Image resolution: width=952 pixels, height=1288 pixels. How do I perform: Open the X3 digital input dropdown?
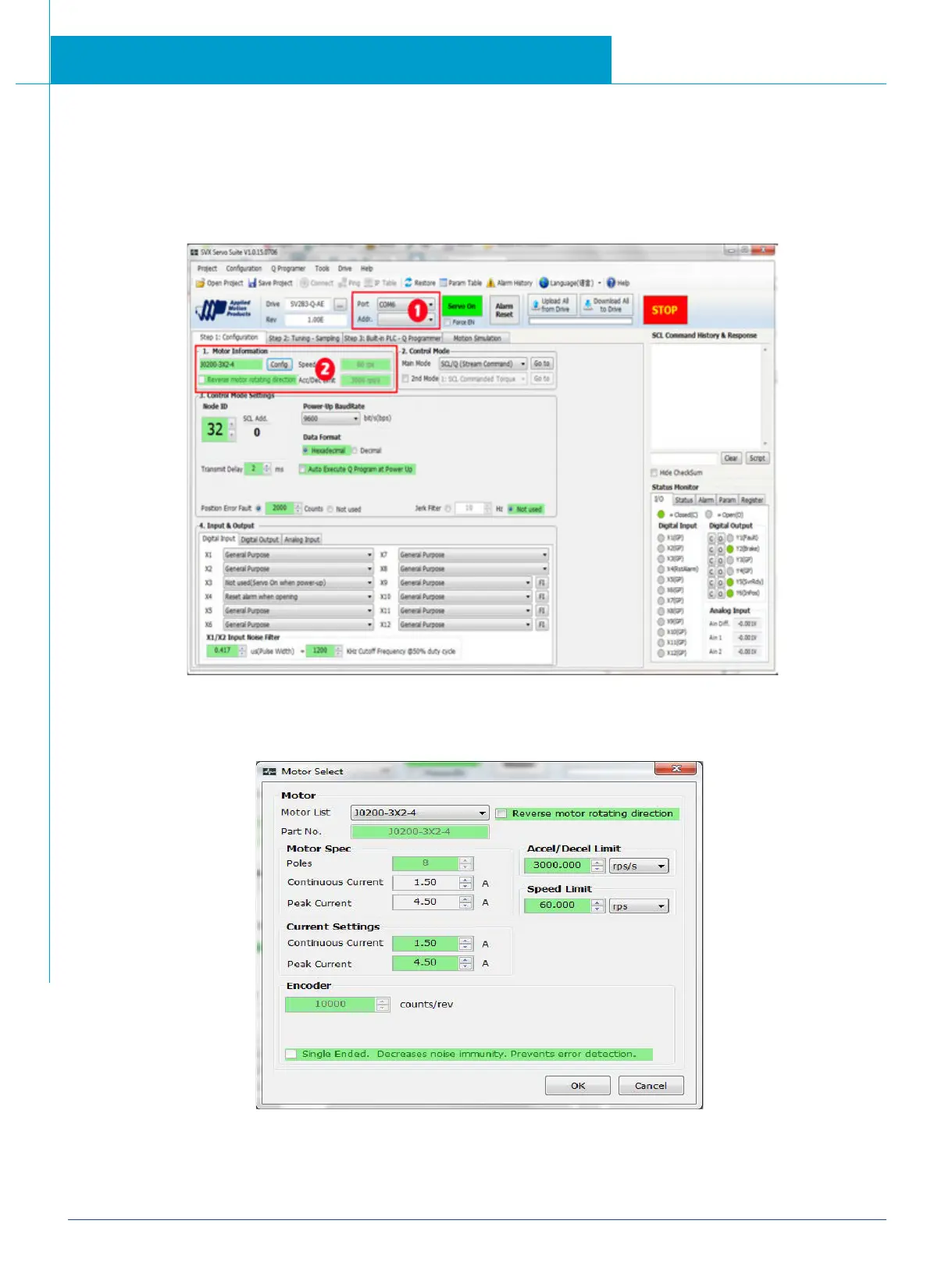coord(298,583)
